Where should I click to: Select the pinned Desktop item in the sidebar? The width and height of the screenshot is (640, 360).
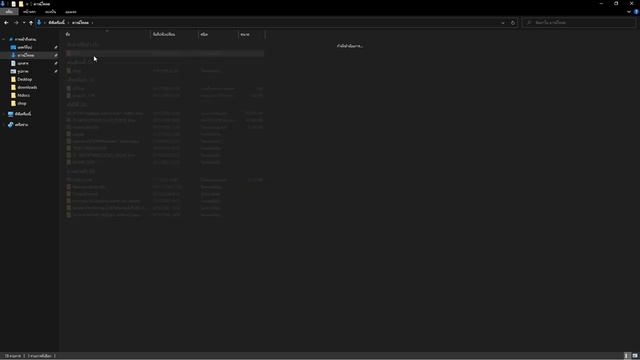(x=24, y=47)
